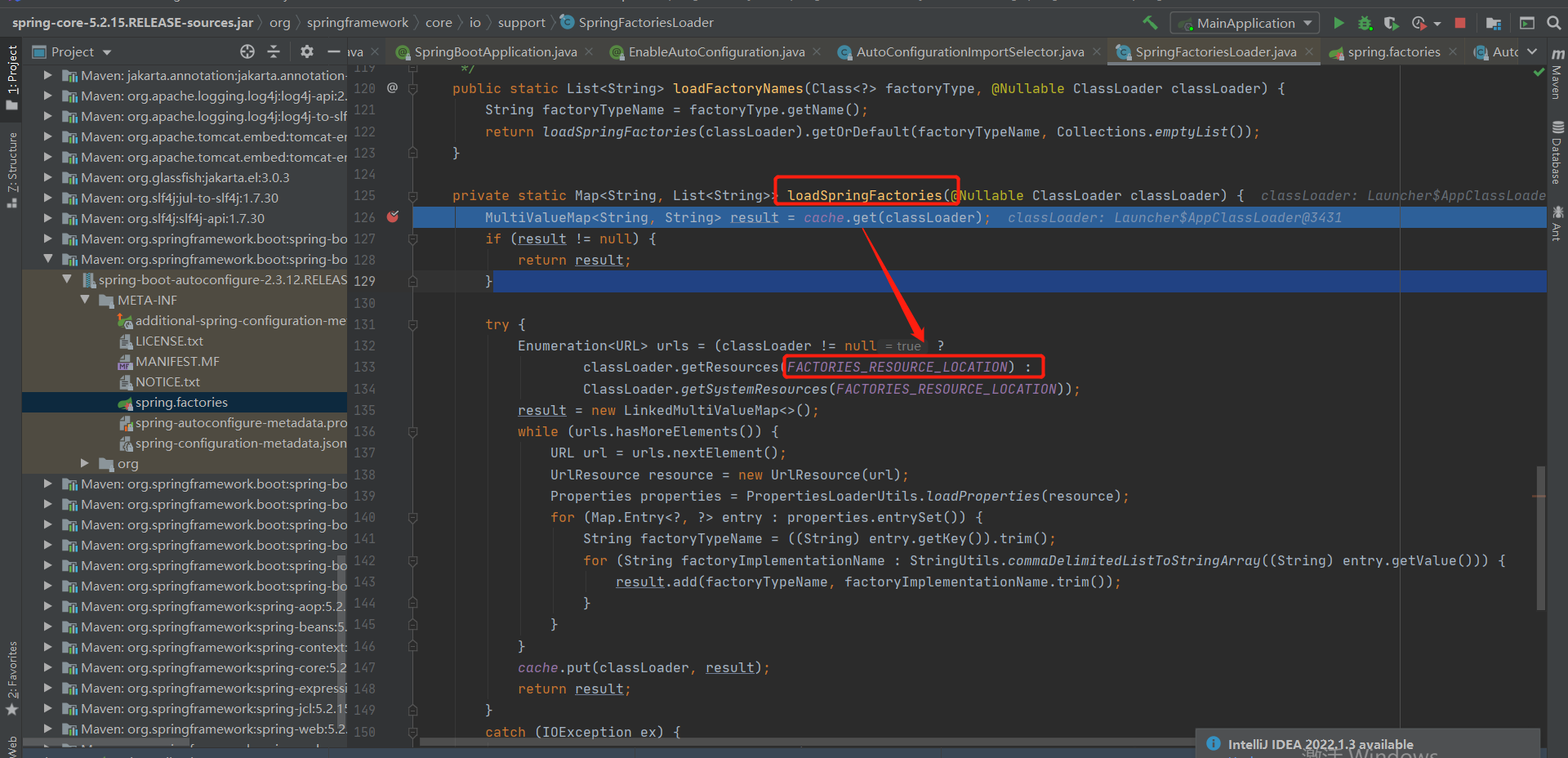Toggle the 2: Favorites tool window

point(12,678)
